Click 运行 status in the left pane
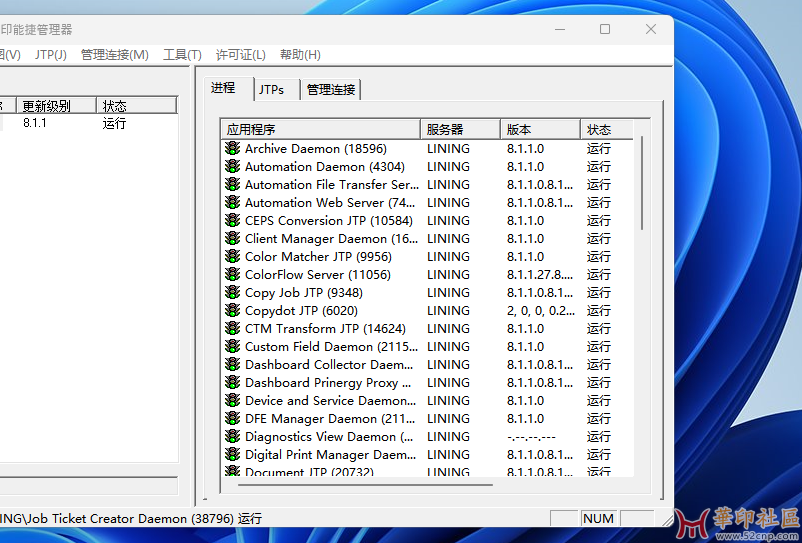 coord(114,123)
